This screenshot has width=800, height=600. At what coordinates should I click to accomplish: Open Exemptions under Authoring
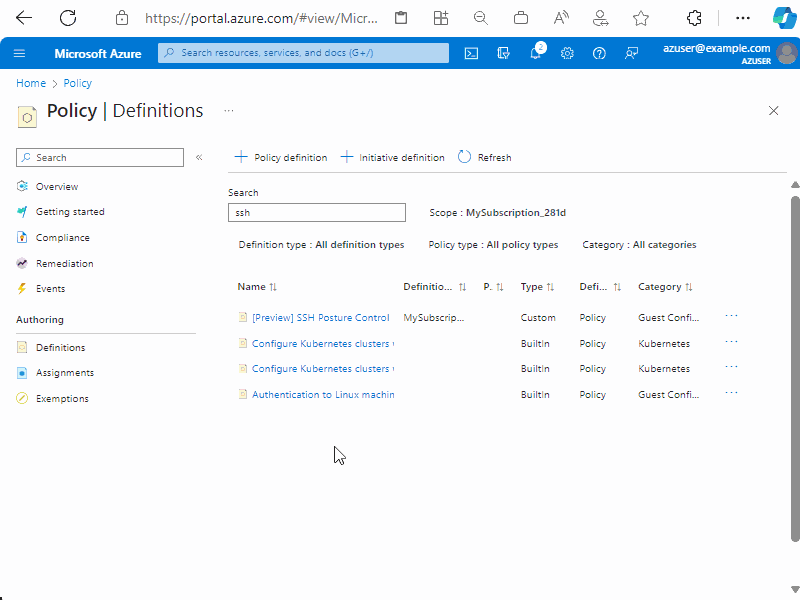click(62, 398)
